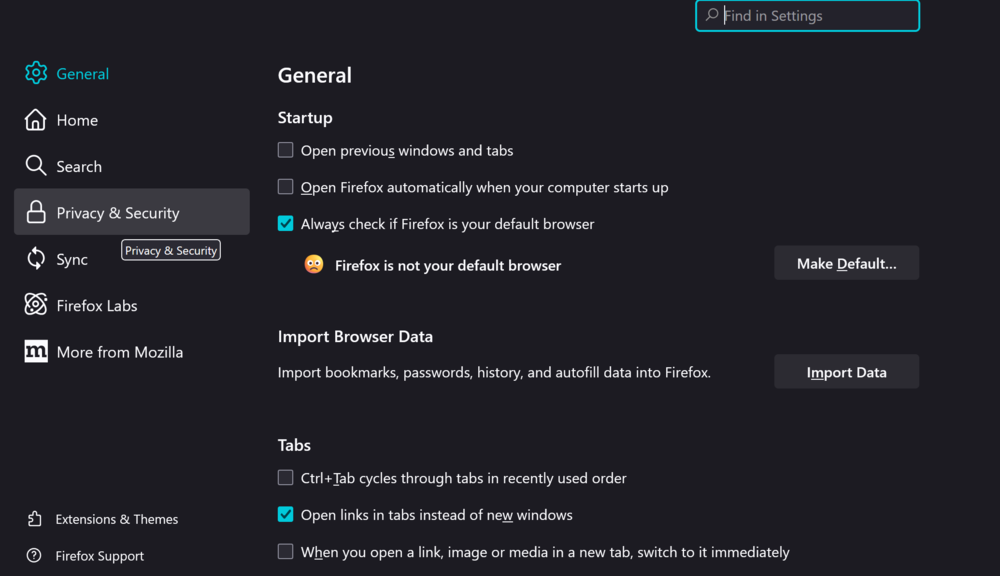Check Open Firefox automatically at computer startup
The image size is (1000, 576).
point(285,187)
